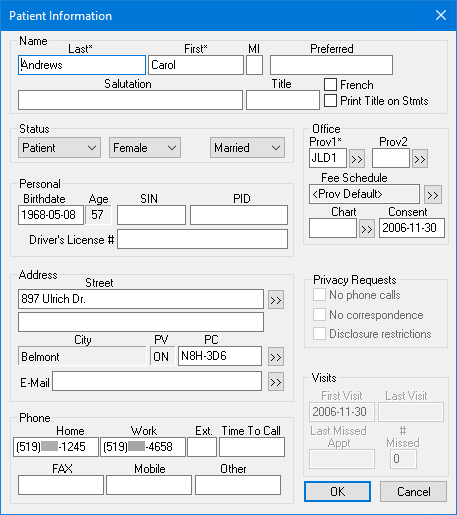Check the No phone calls option
The height and width of the screenshot is (515, 457).
click(x=319, y=295)
